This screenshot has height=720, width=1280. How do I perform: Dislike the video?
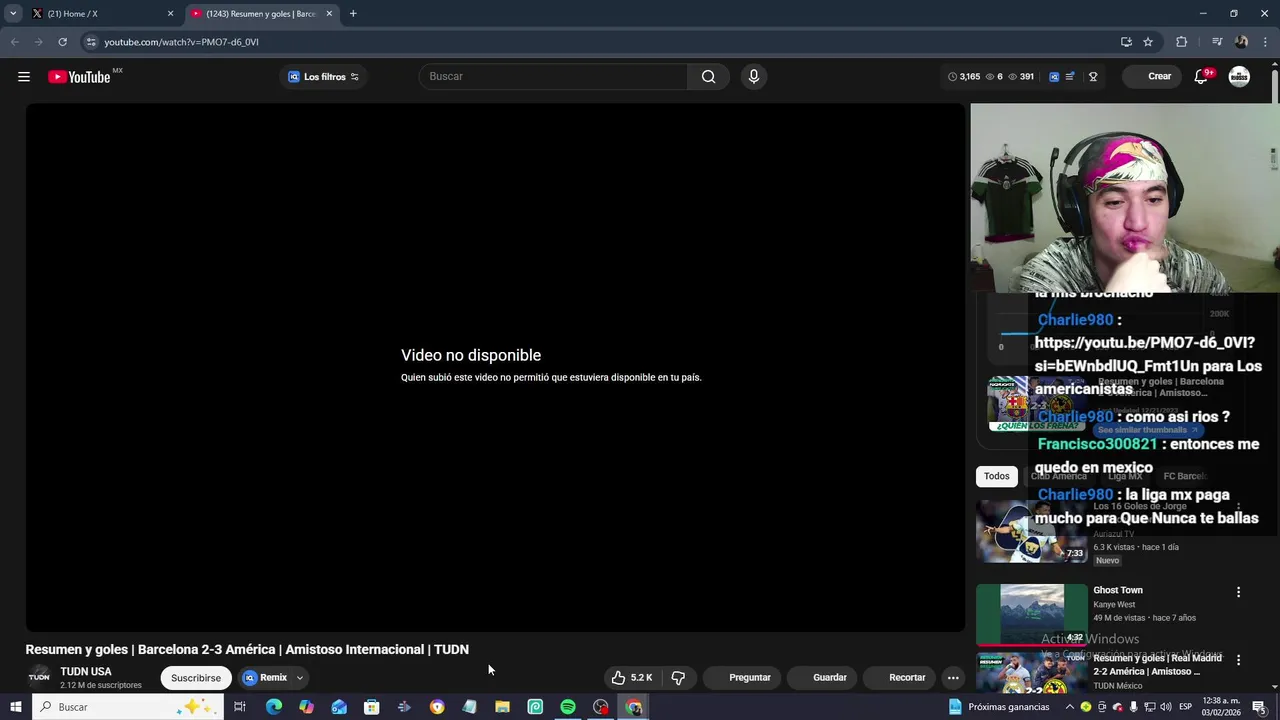tap(678, 677)
